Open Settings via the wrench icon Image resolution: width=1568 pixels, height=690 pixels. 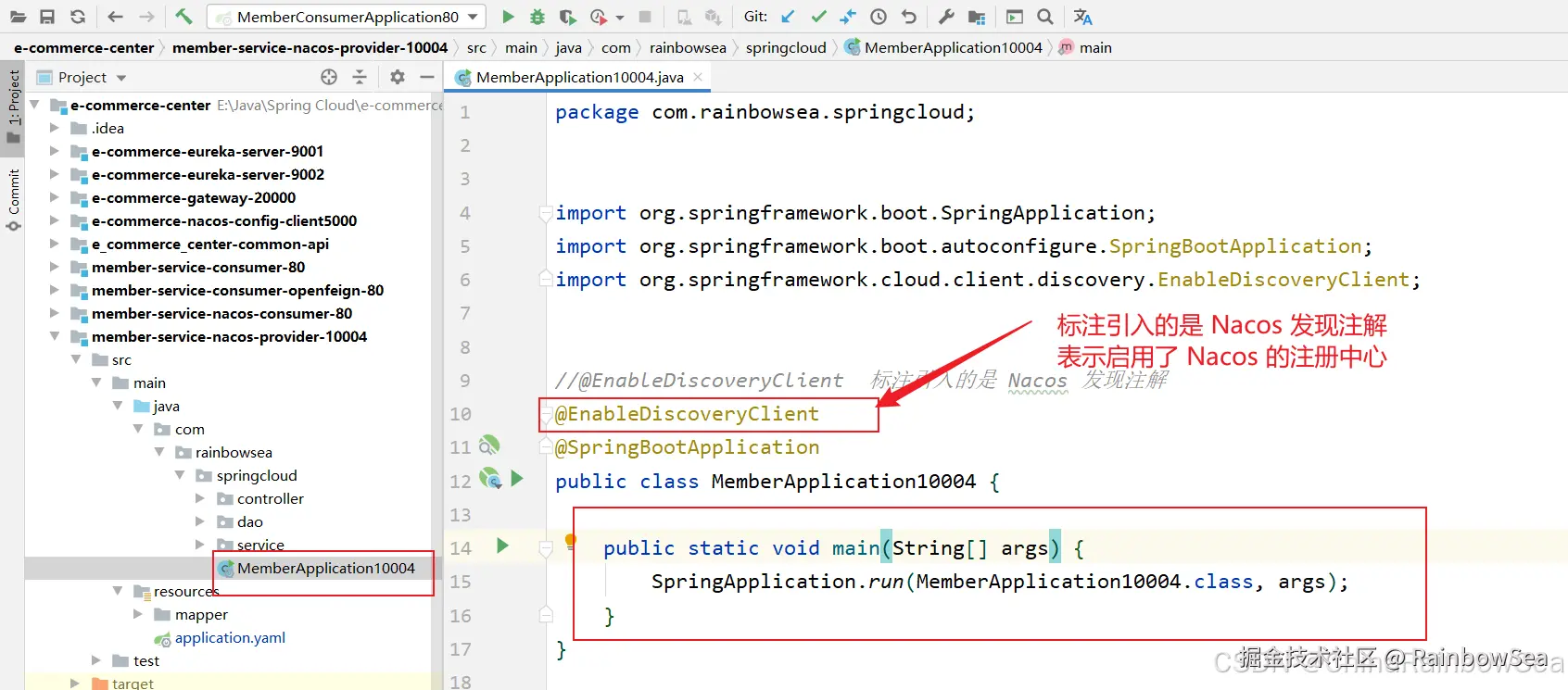coord(946,17)
